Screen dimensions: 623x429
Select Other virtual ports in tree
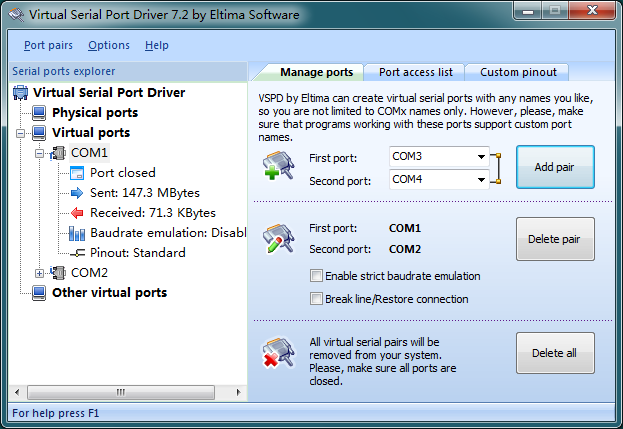tap(109, 293)
